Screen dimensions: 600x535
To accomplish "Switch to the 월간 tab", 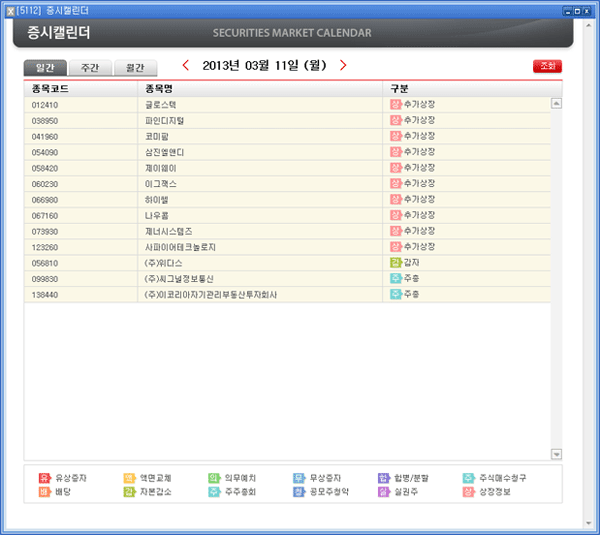I will (x=135, y=68).
